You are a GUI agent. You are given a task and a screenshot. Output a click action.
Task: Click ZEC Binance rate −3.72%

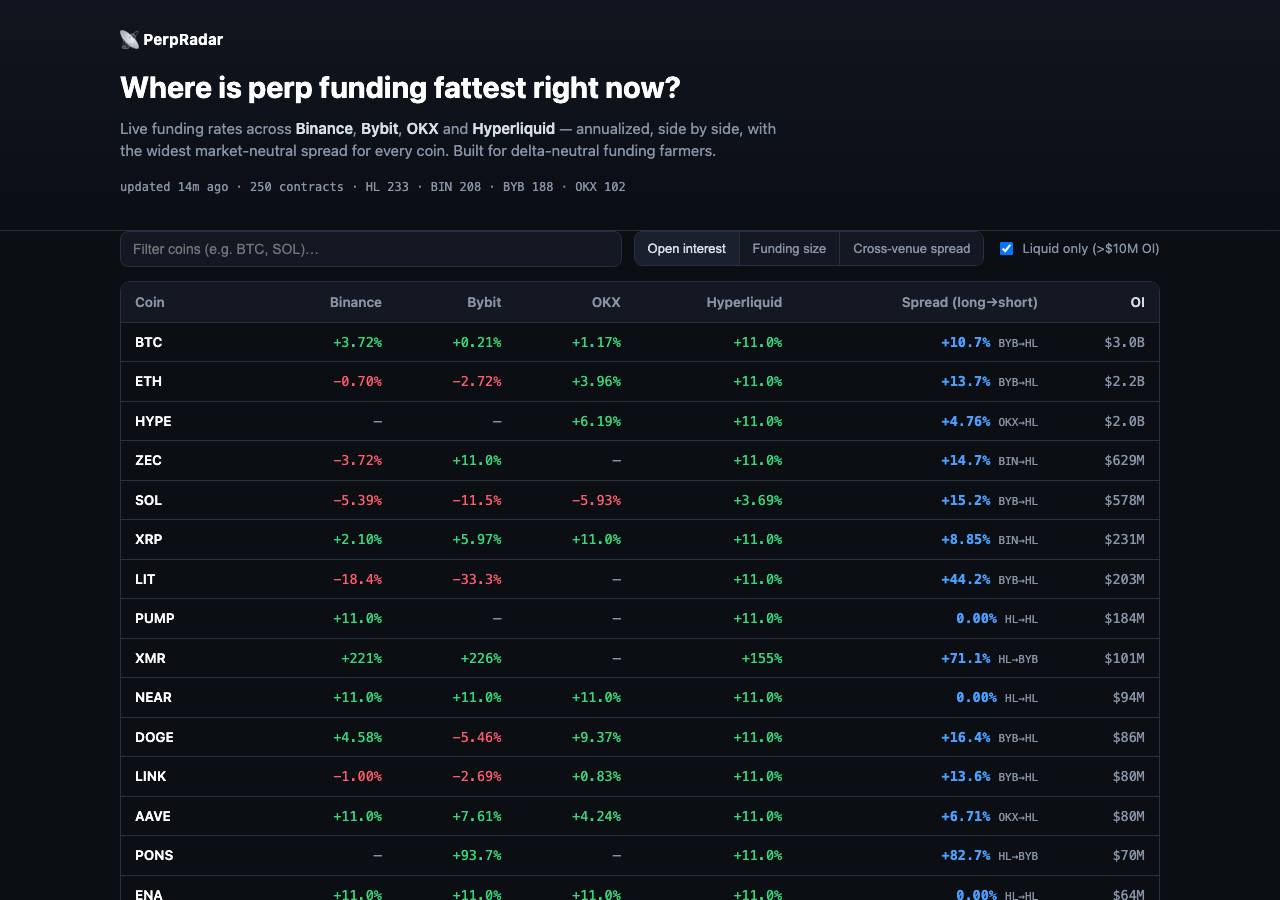[x=357, y=460]
